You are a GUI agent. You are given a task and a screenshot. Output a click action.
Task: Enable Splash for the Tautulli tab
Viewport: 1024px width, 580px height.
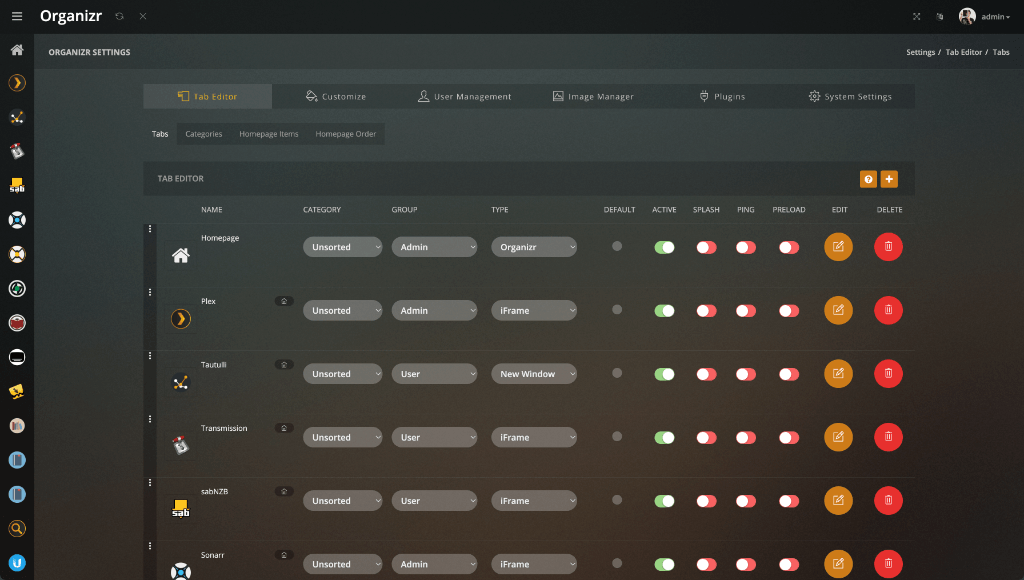point(705,373)
